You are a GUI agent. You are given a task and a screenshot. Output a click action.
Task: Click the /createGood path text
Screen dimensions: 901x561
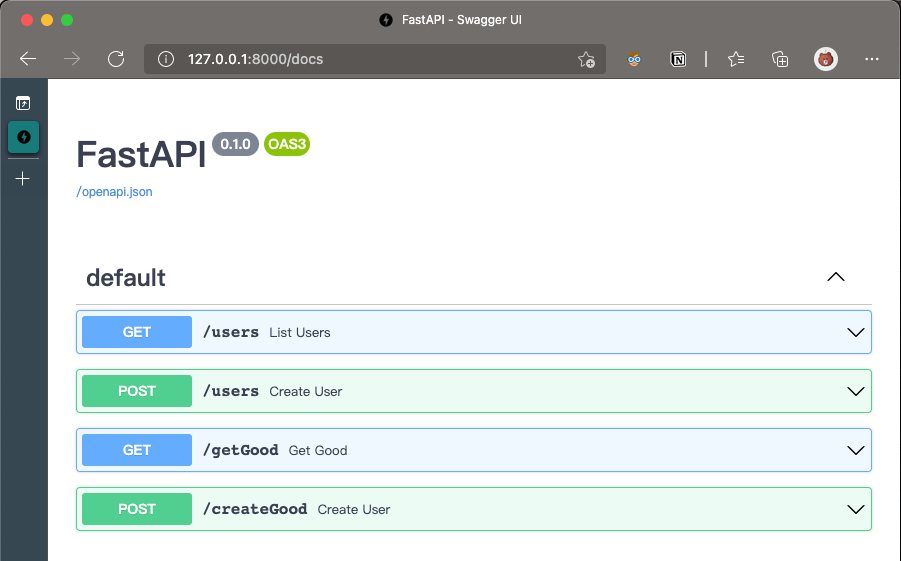(255, 509)
